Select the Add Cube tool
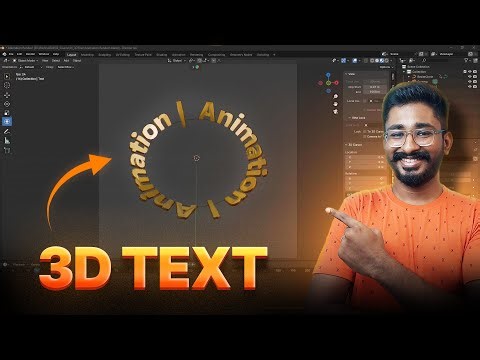This screenshot has width=480, height=360. [7, 150]
